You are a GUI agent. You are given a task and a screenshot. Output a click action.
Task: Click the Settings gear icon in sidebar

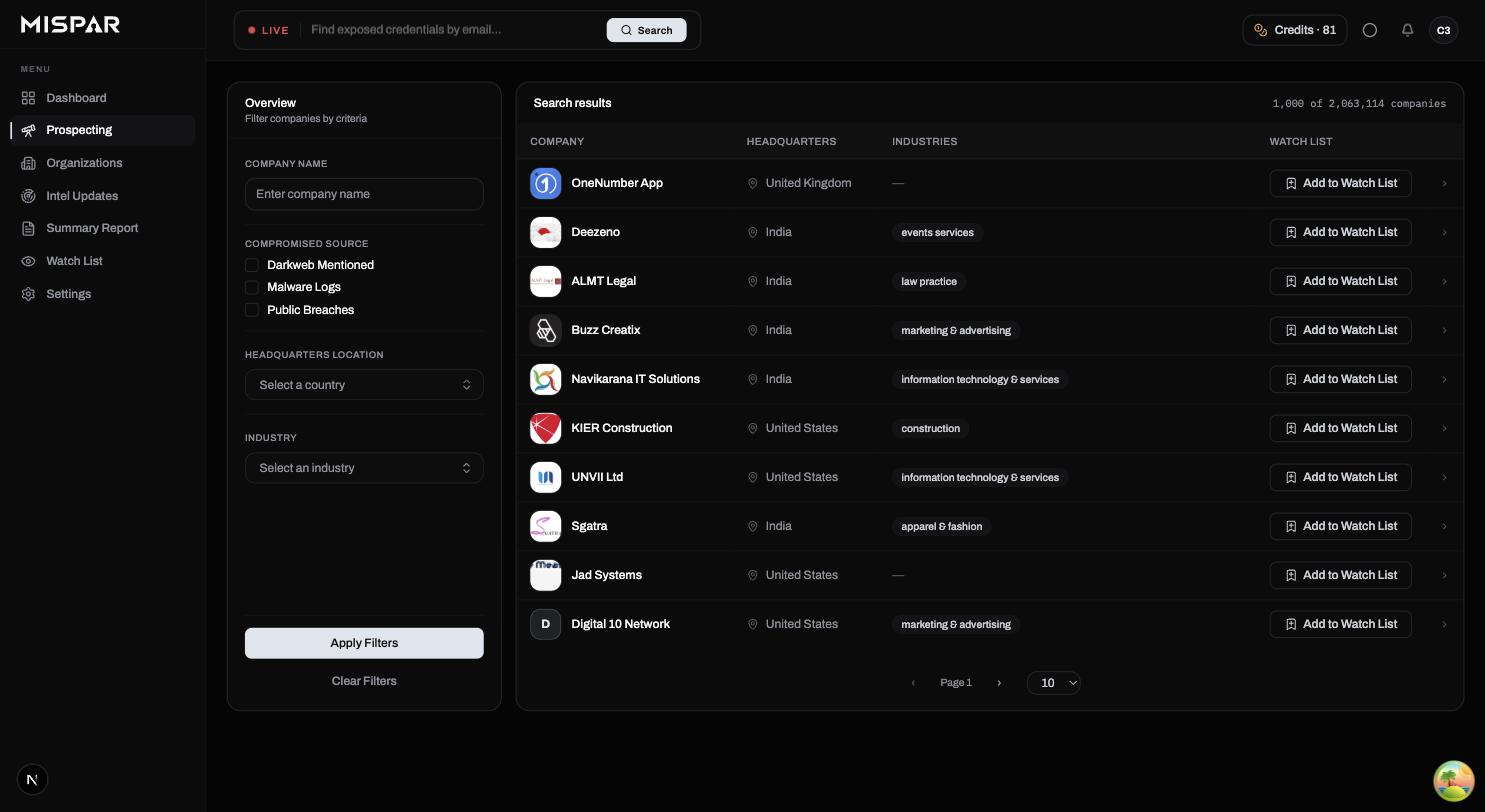(x=28, y=294)
